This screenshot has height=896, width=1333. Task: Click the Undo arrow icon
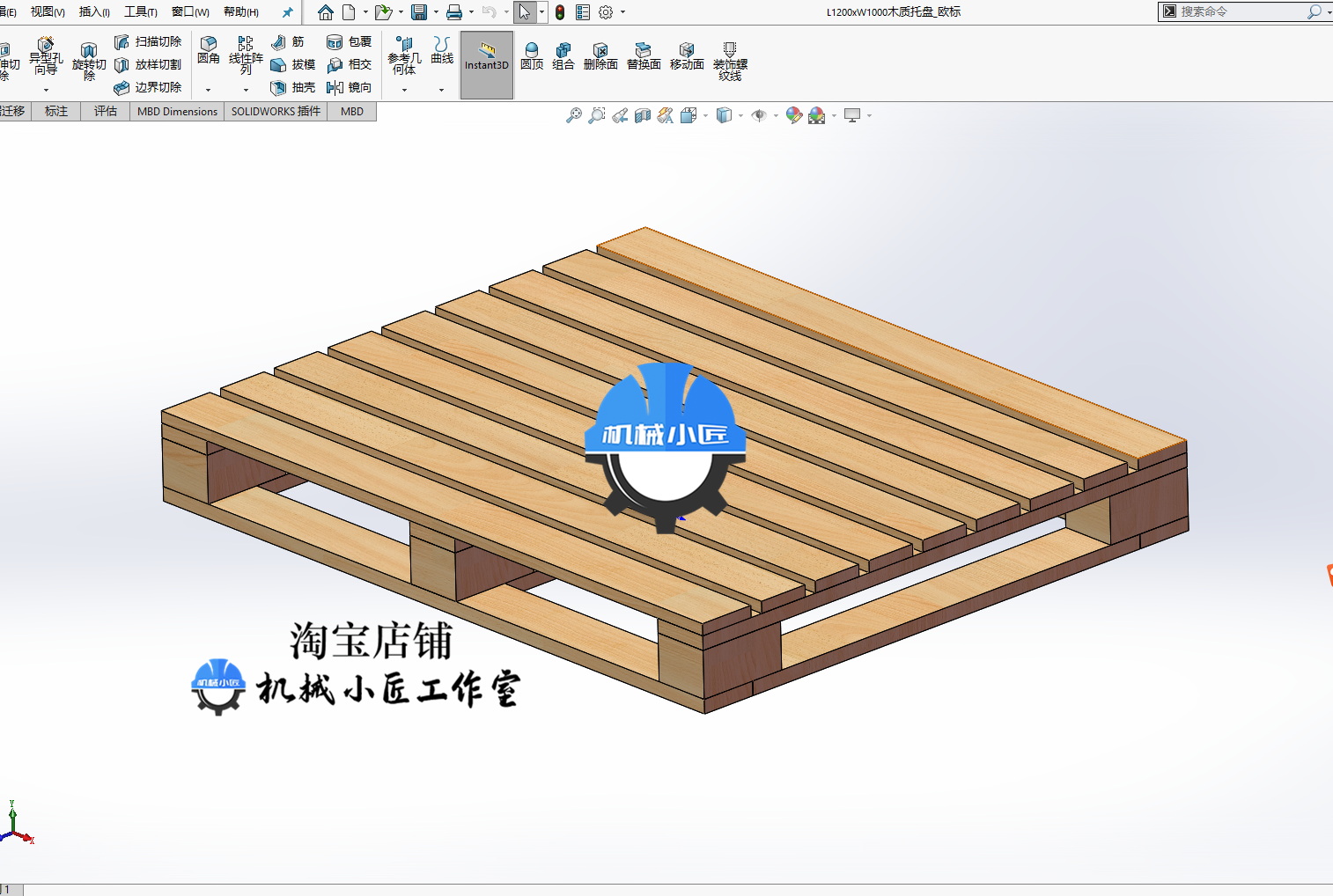tap(489, 12)
